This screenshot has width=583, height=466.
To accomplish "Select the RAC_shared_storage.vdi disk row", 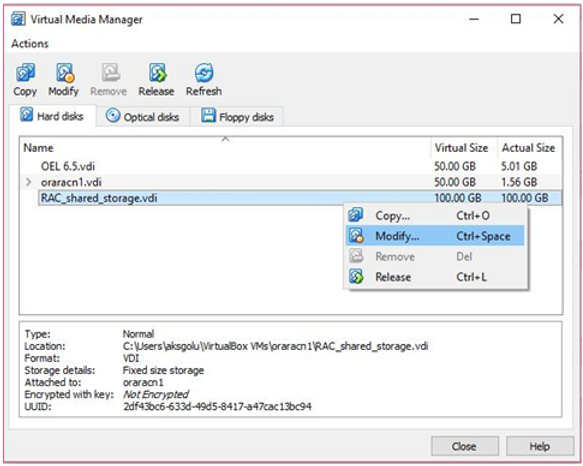I will coord(300,198).
